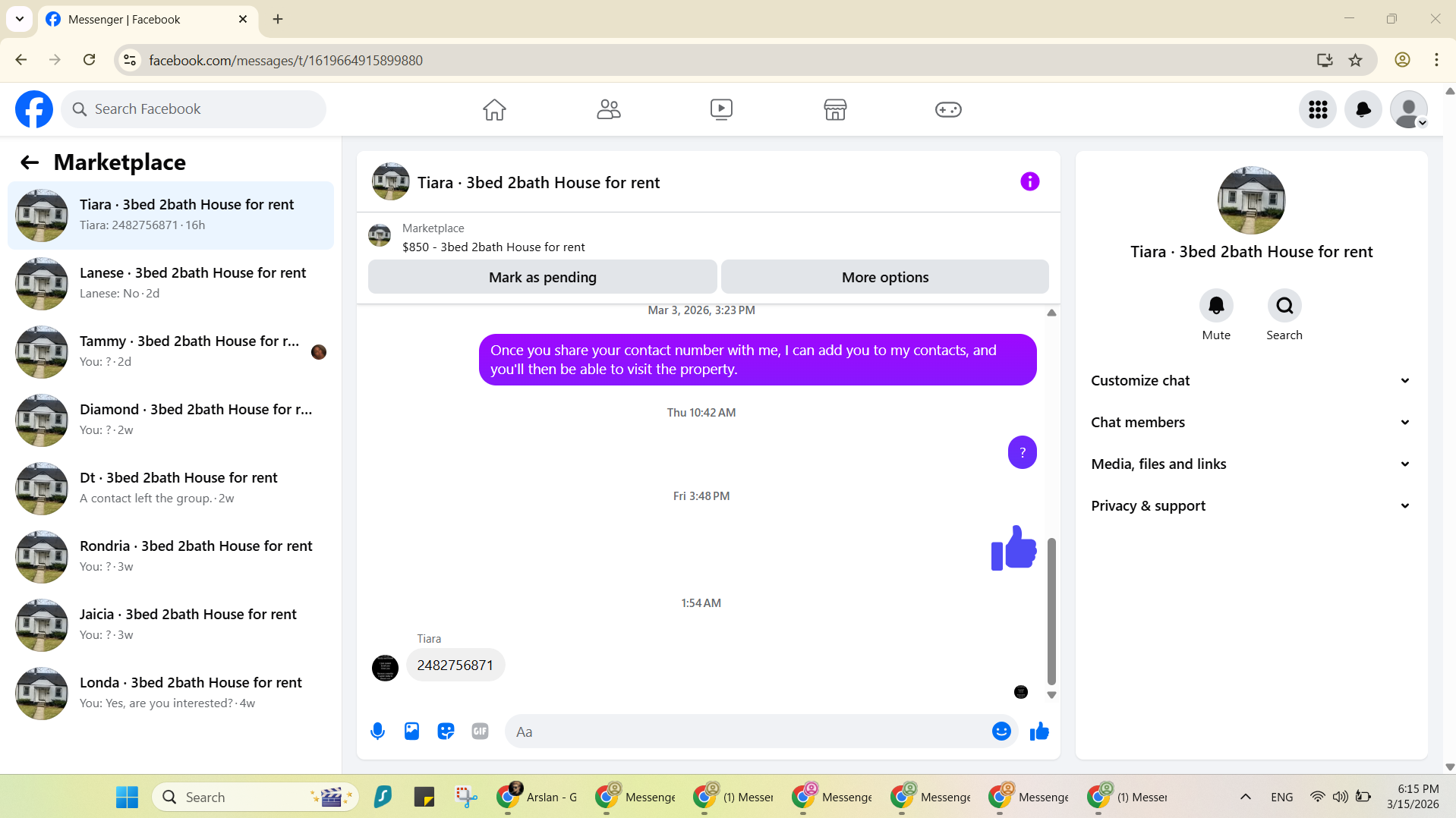The width and height of the screenshot is (1456, 818).
Task: Open Chrome tab search dropdown
Action: [20, 19]
